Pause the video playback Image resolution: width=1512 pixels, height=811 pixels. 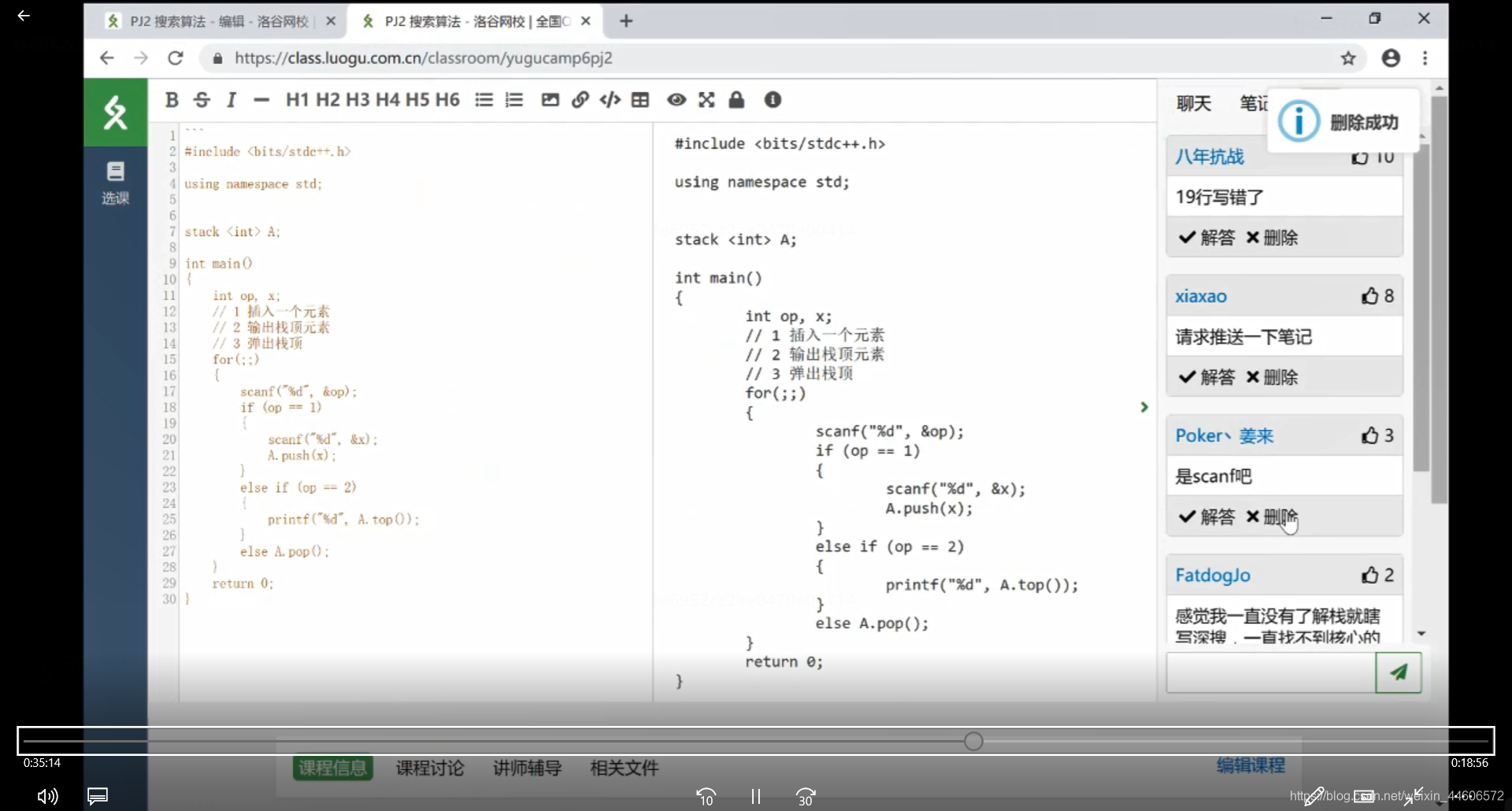756,797
